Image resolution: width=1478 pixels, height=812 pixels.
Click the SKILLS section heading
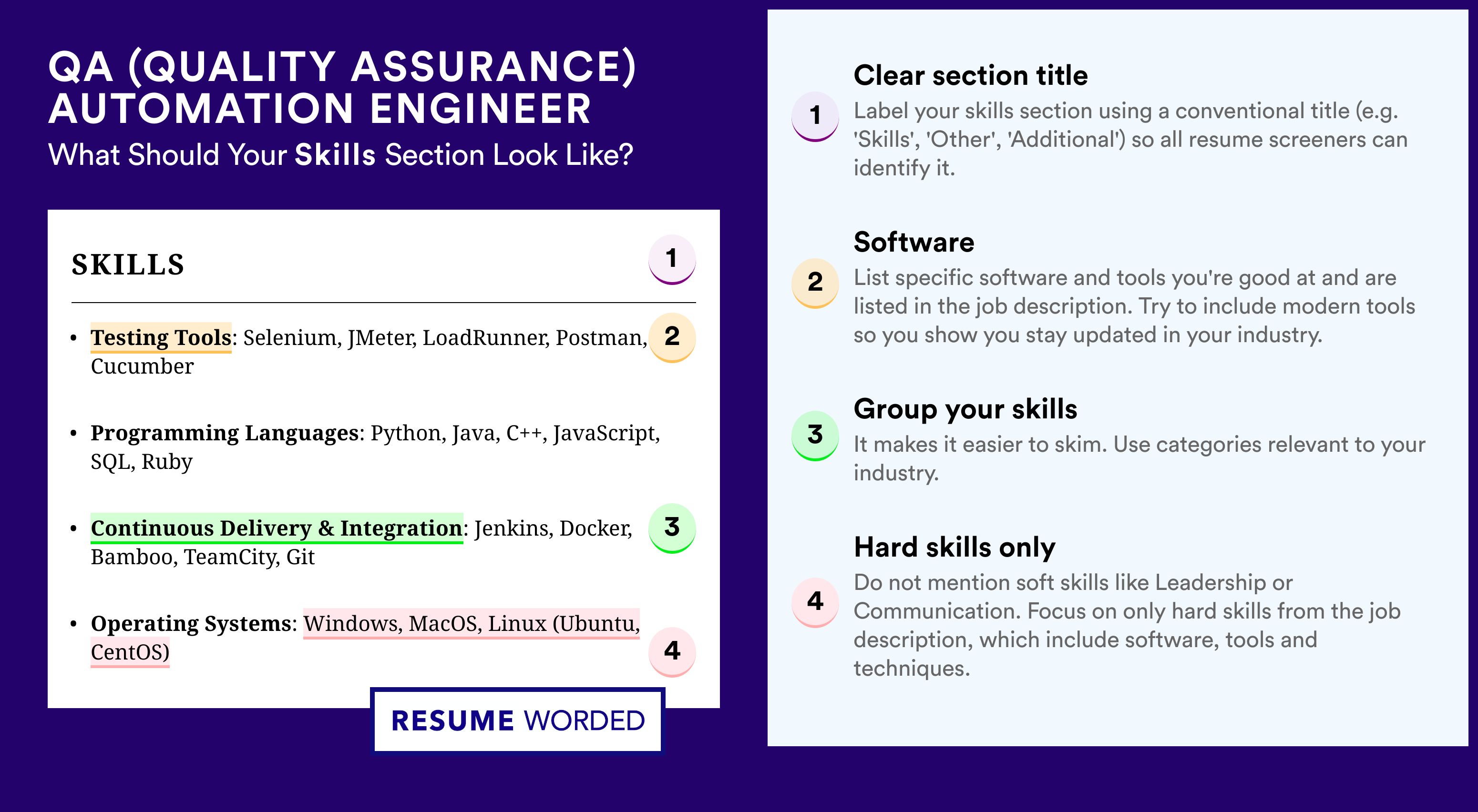(127, 265)
